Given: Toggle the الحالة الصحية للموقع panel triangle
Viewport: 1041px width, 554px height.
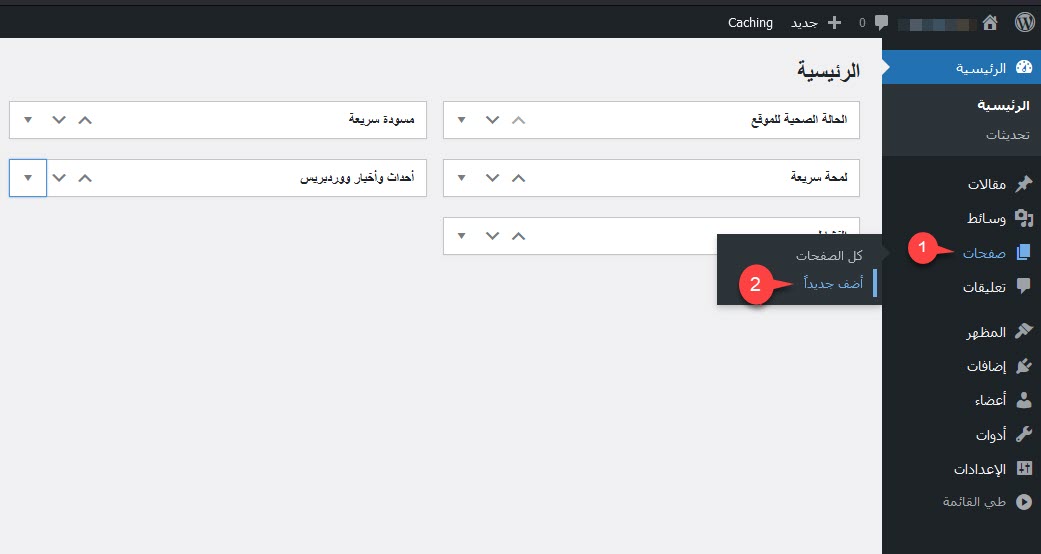Looking at the screenshot, I should pos(461,120).
